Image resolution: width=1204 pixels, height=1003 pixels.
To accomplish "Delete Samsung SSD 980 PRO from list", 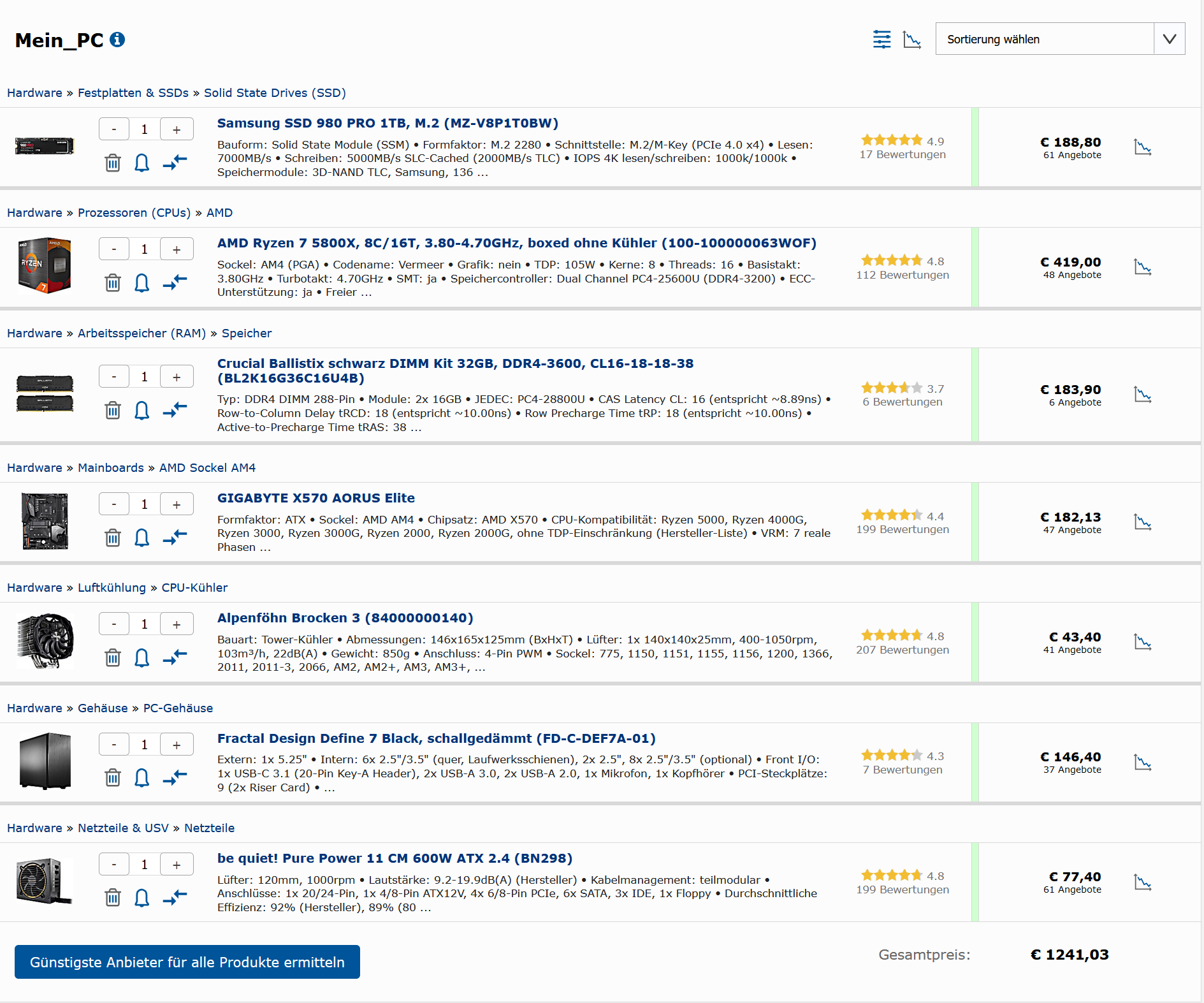I will coord(113,163).
